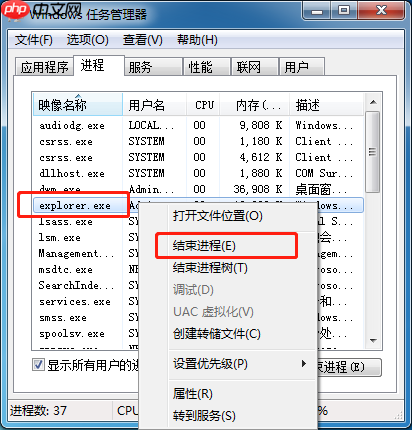Image resolution: width=412 pixels, height=430 pixels.
Task: Open the 用户 tab
Action: click(x=302, y=67)
